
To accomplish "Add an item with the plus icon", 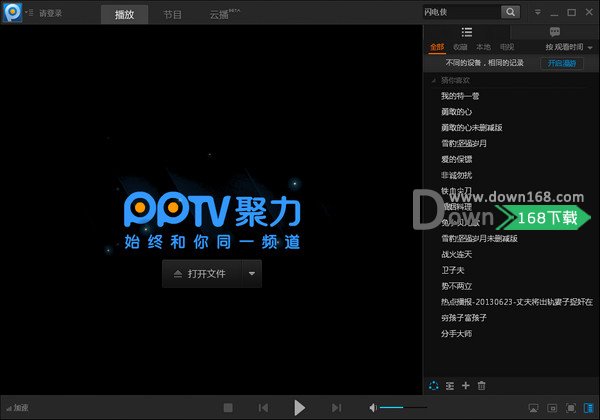I will (x=466, y=386).
